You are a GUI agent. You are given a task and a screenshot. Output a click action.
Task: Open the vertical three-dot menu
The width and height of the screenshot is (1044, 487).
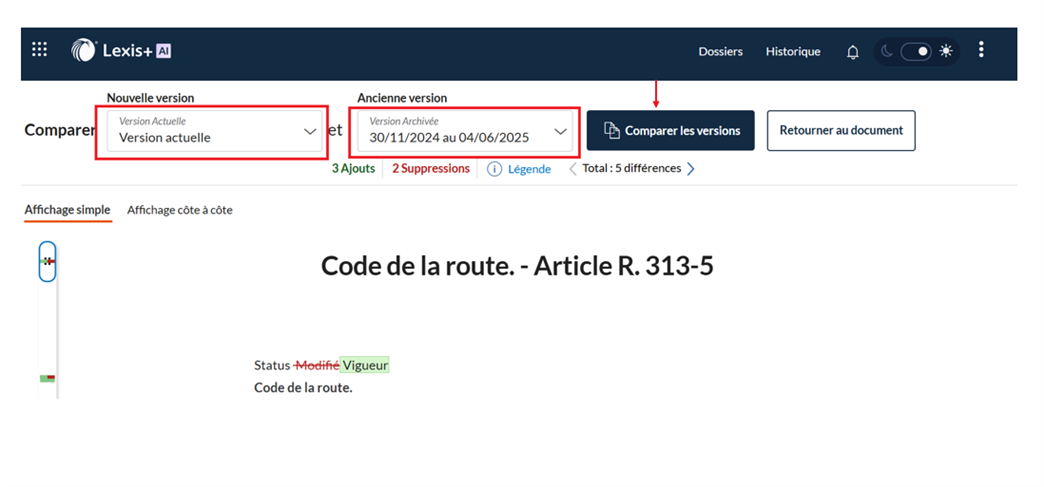click(981, 50)
